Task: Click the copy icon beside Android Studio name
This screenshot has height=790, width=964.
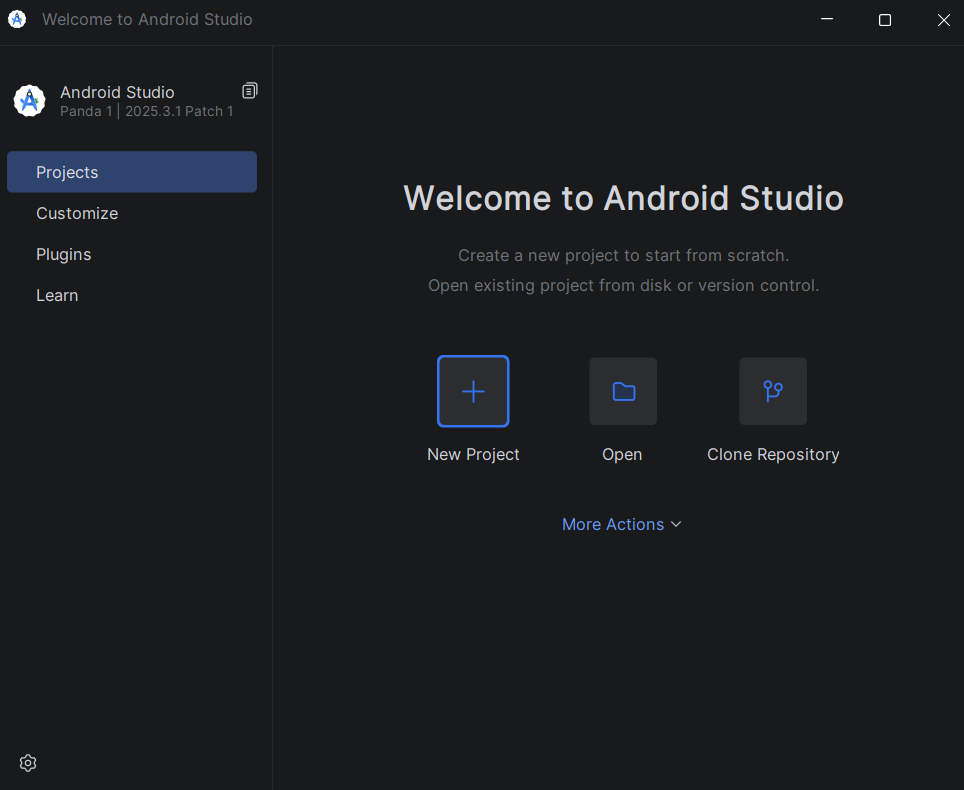Action: (x=250, y=91)
